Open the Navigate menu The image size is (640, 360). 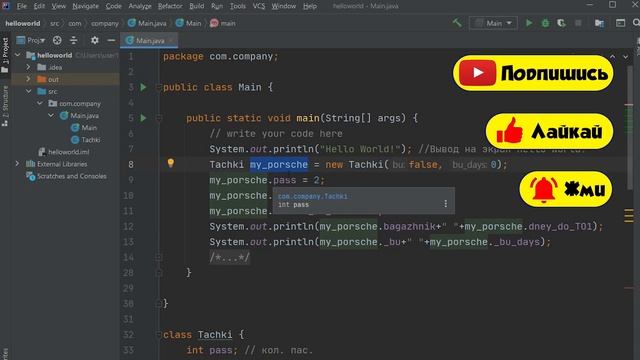pyautogui.click(x=85, y=6)
